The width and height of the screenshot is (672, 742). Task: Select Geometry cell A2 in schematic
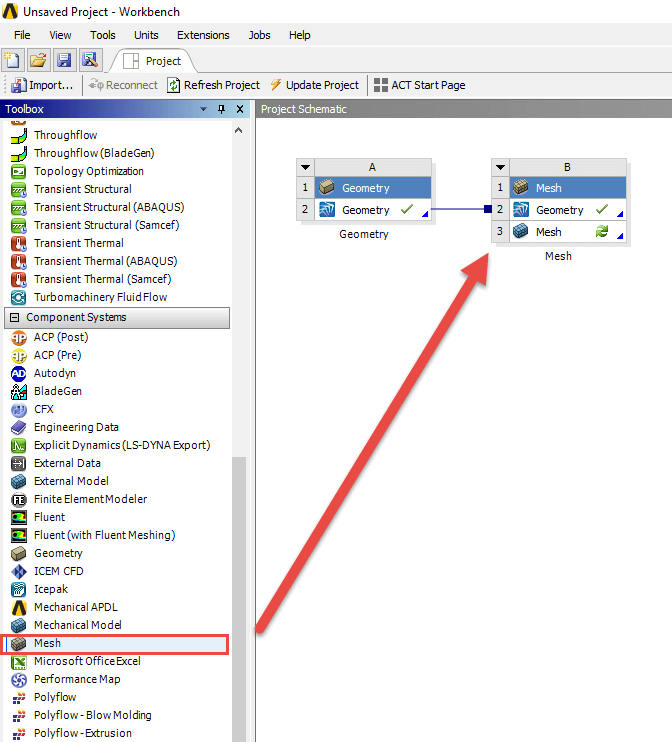tap(373, 210)
